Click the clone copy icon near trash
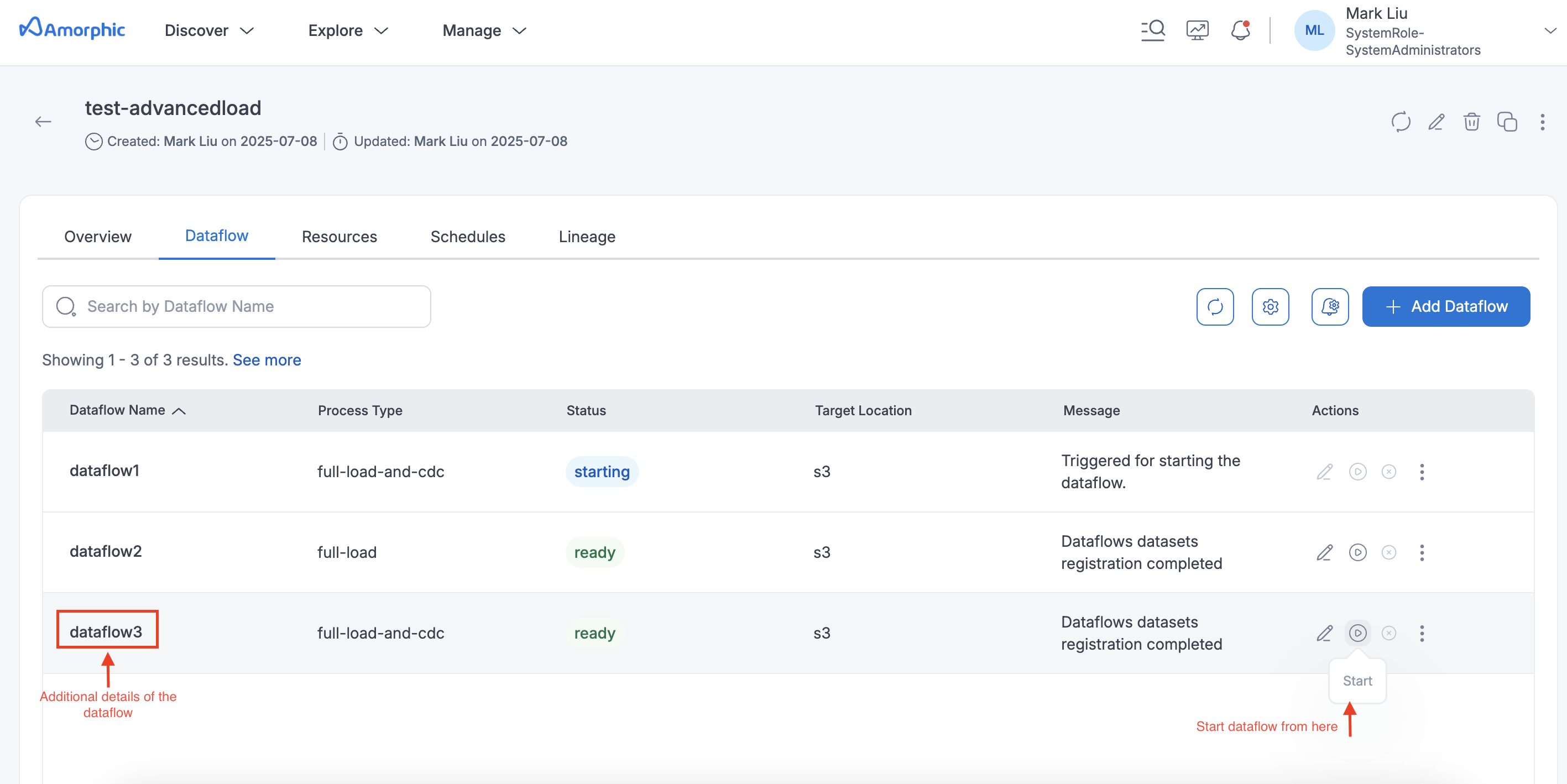This screenshot has height=784, width=1567. tap(1506, 122)
